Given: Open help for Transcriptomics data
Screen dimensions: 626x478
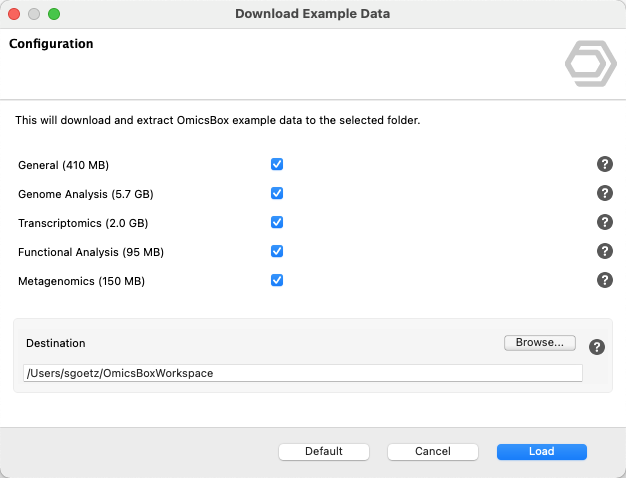Looking at the screenshot, I should (605, 222).
